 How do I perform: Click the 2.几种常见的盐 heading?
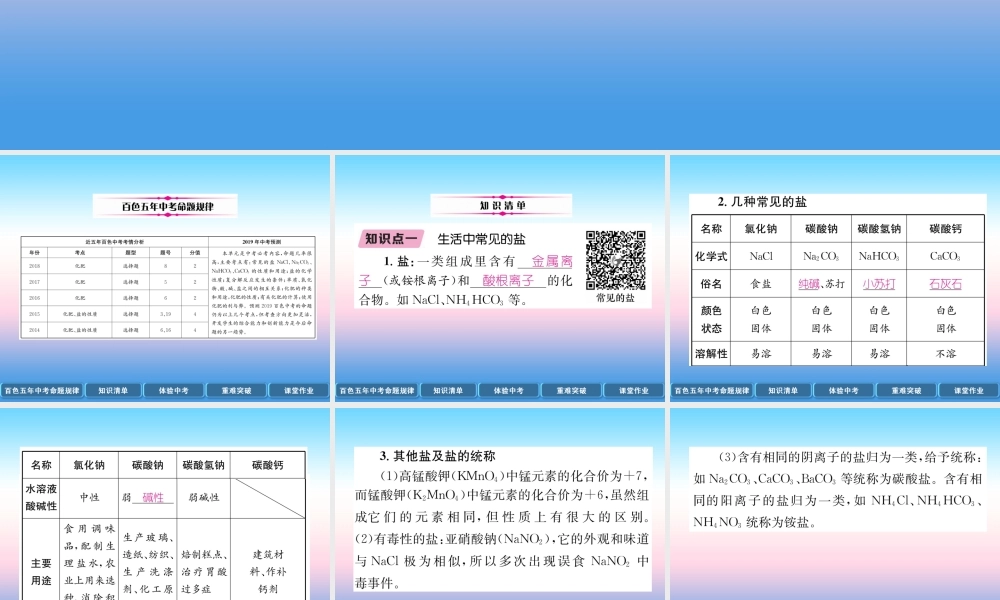tap(762, 201)
